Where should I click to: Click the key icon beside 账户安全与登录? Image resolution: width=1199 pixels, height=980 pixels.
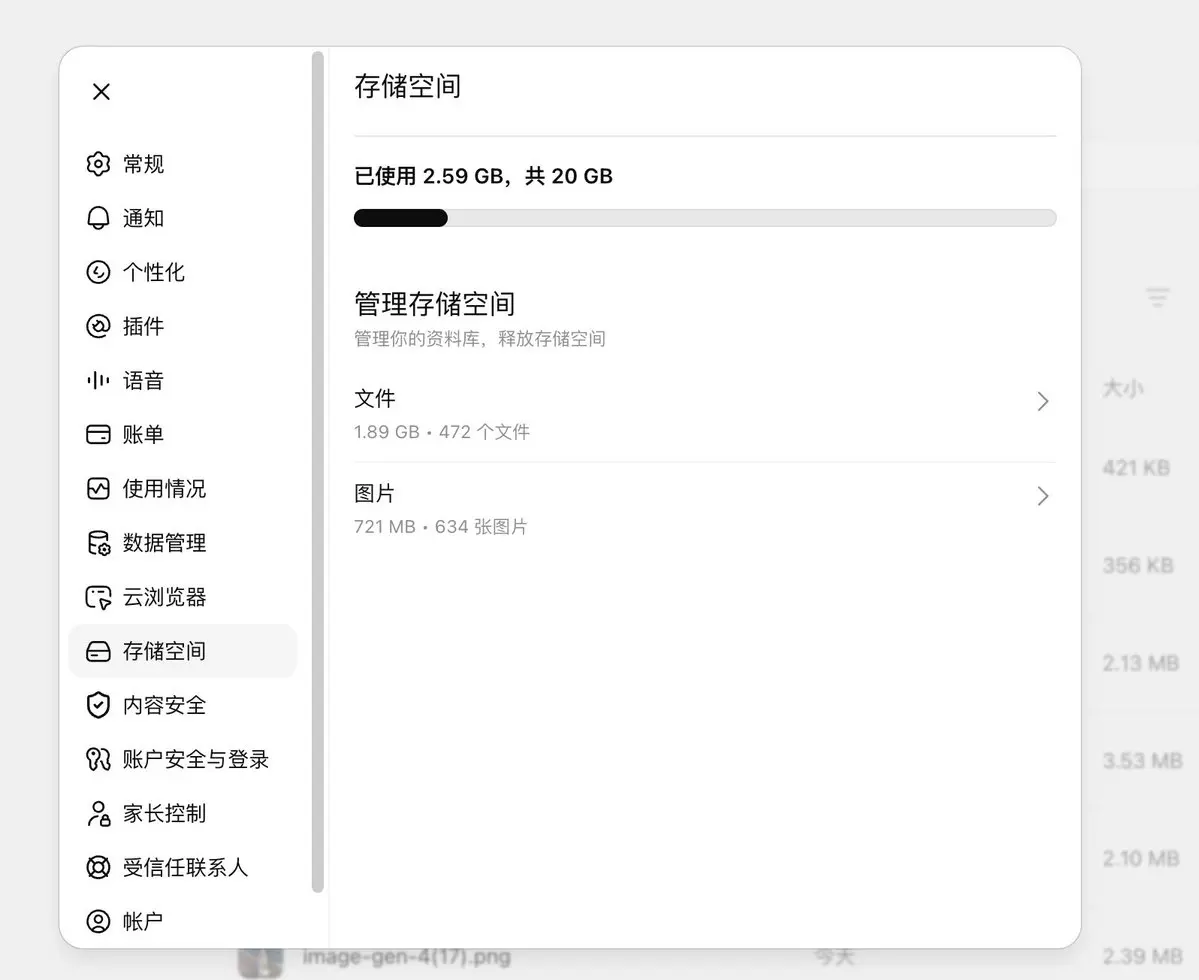[98, 759]
